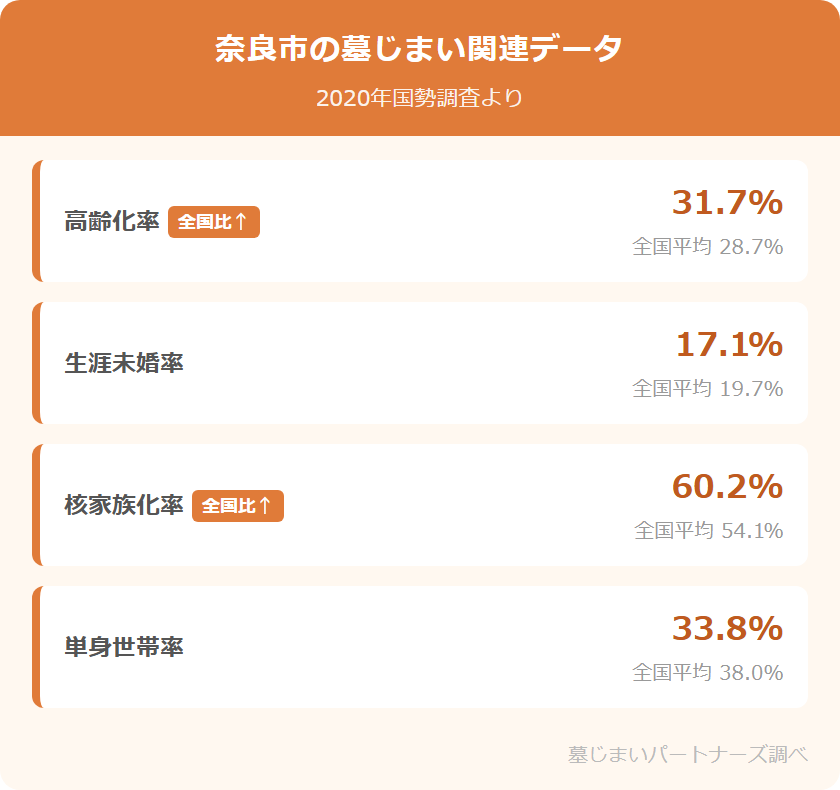Click the 核家族化率 label
The width and height of the screenshot is (840, 790).
coord(124,505)
